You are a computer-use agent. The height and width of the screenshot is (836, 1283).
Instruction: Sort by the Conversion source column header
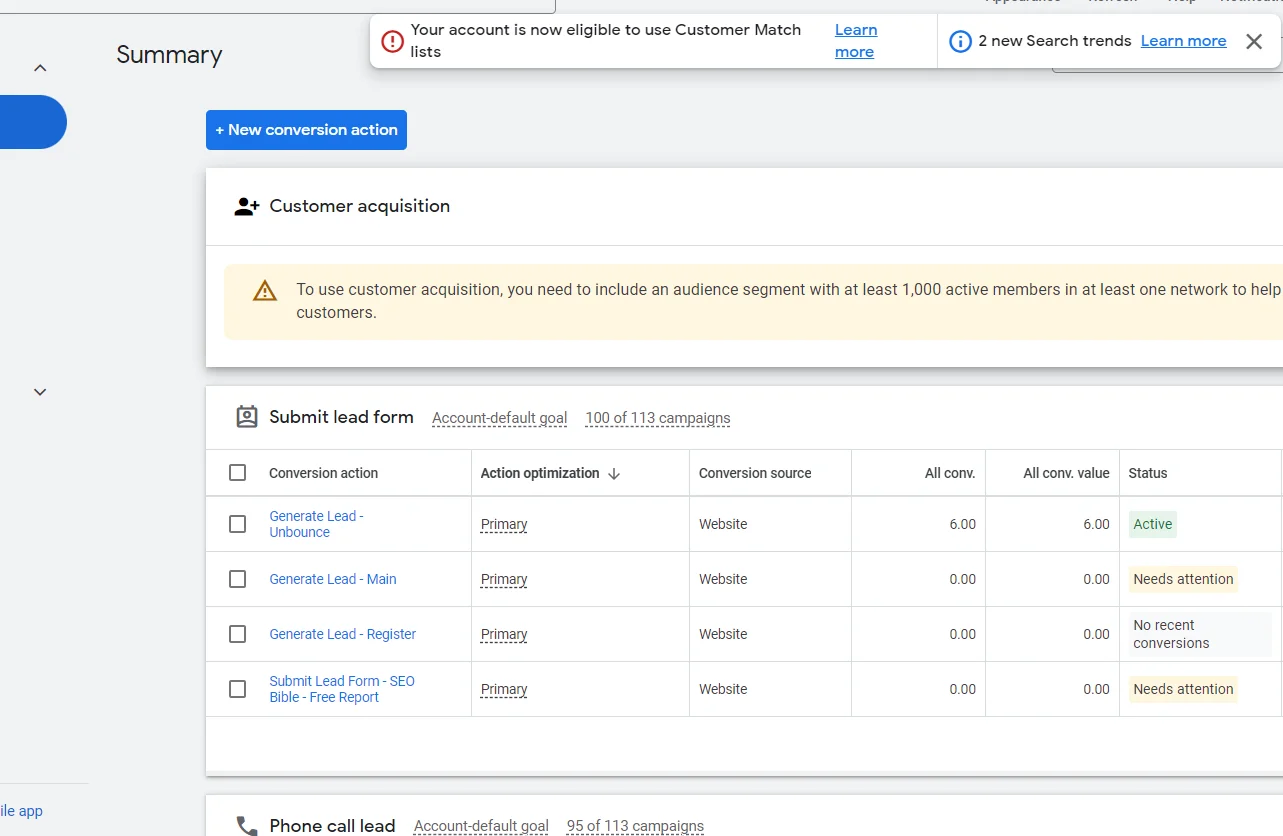coord(755,473)
